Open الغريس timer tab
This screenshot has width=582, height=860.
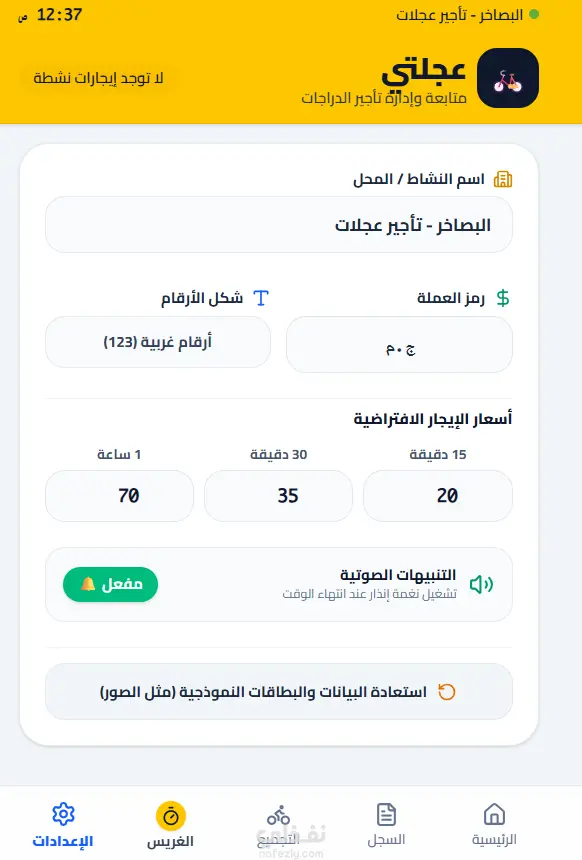coord(171,825)
